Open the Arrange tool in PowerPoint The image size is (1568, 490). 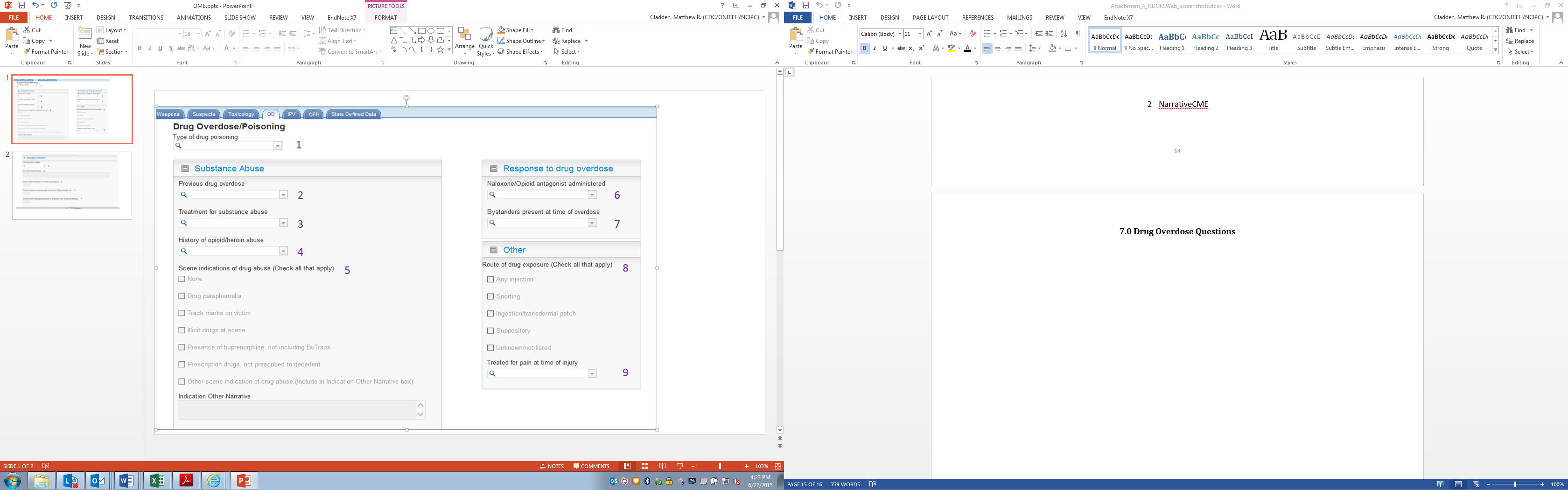pyautogui.click(x=464, y=40)
